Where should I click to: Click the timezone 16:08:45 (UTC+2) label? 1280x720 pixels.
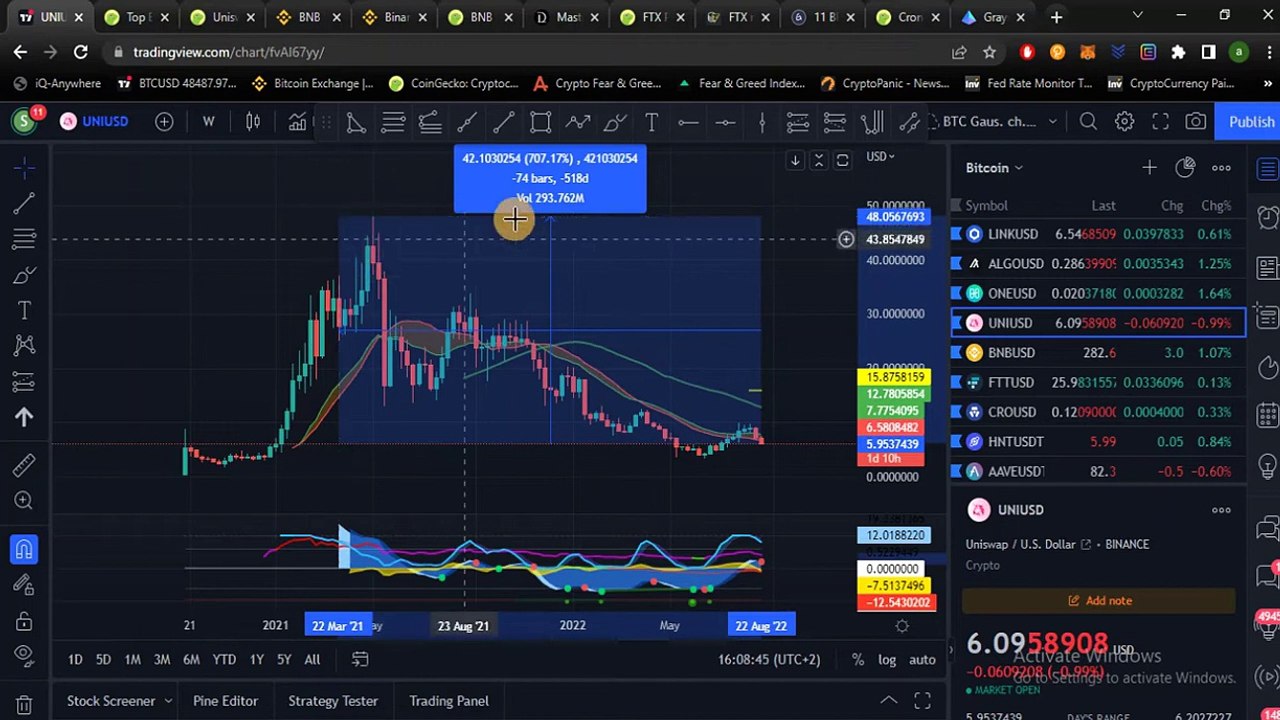[x=769, y=660]
